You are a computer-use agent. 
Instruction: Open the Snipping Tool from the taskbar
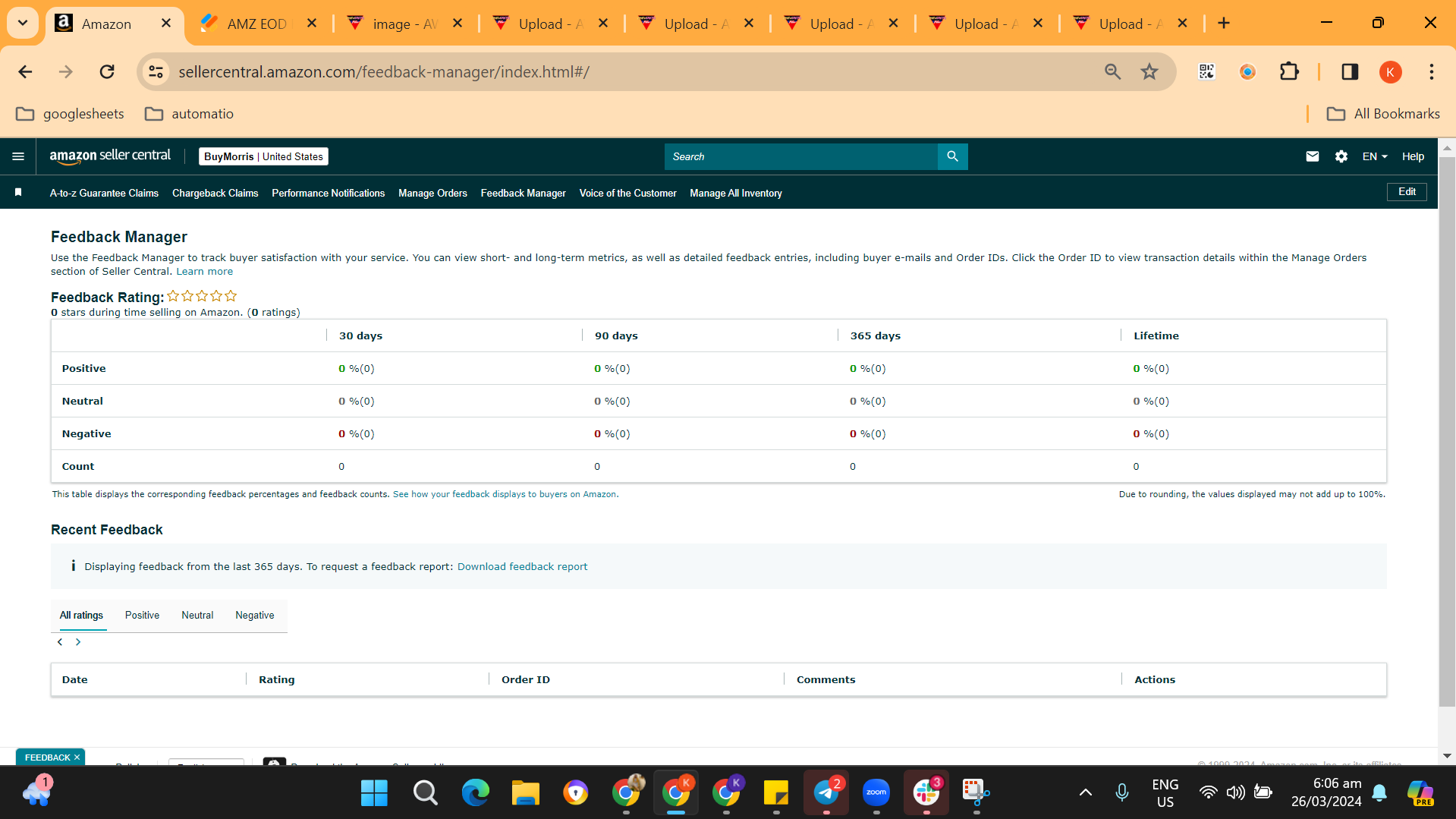pos(976,793)
